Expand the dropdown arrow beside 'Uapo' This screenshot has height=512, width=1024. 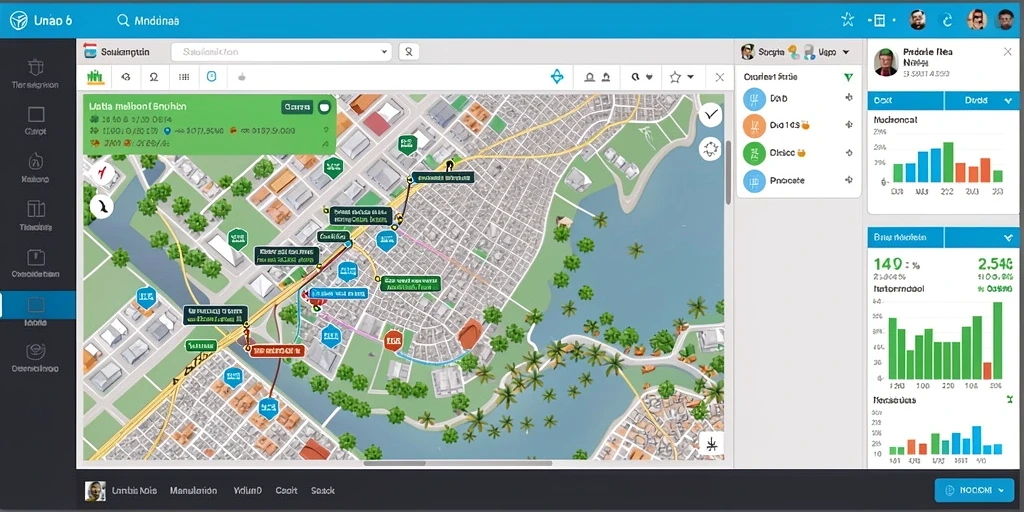click(846, 52)
